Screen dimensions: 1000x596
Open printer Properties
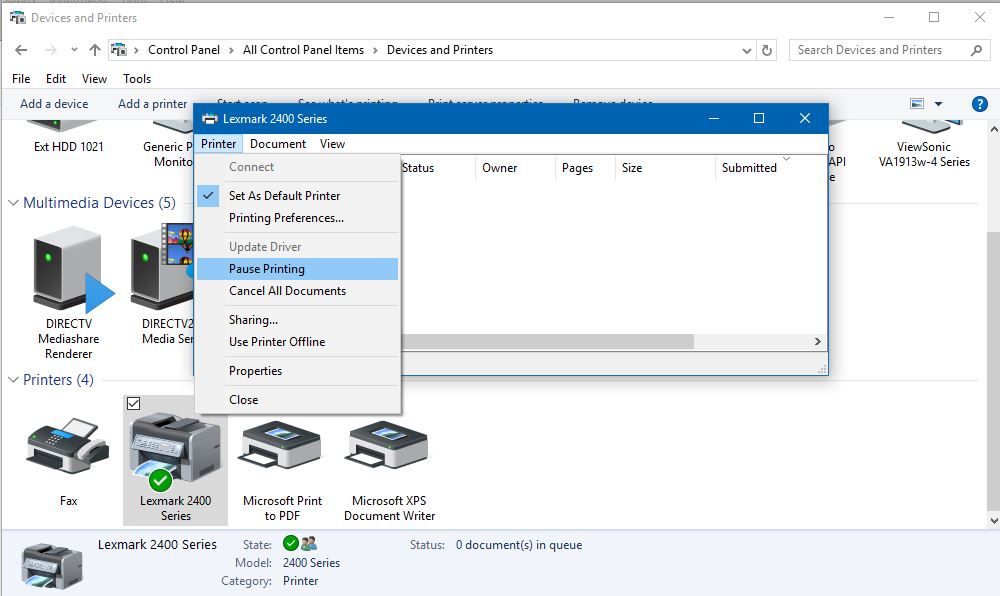coord(297,371)
